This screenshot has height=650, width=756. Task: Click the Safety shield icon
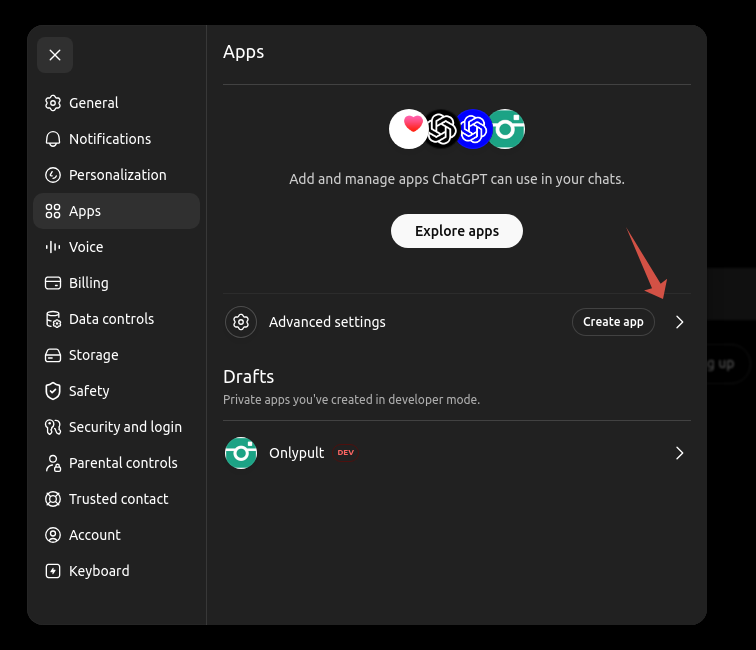[53, 391]
